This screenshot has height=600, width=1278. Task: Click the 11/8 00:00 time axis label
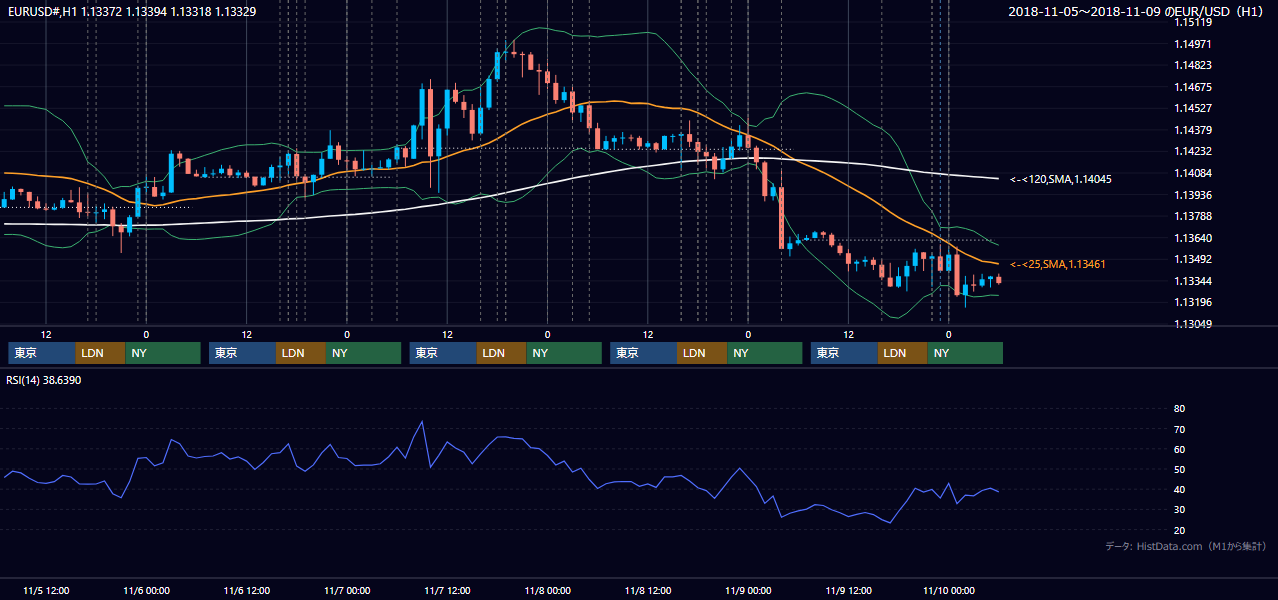tap(547, 590)
